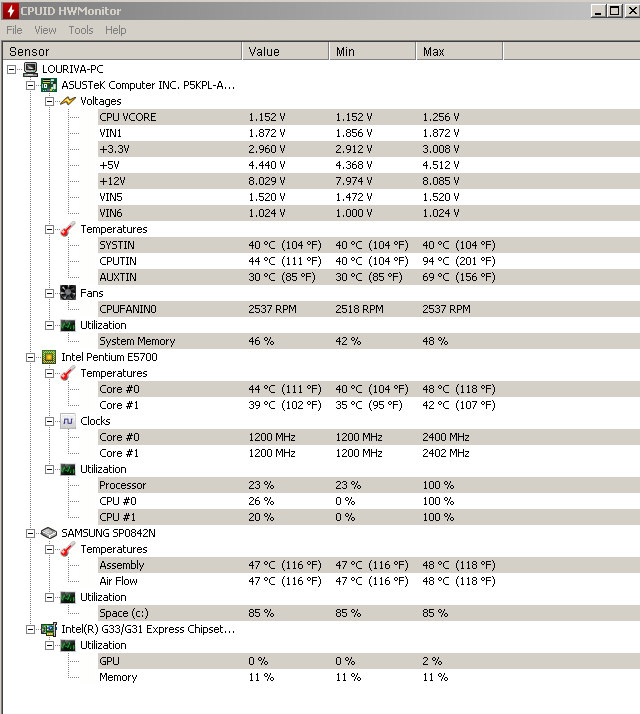Select the System Memory utilization row

[369, 341]
